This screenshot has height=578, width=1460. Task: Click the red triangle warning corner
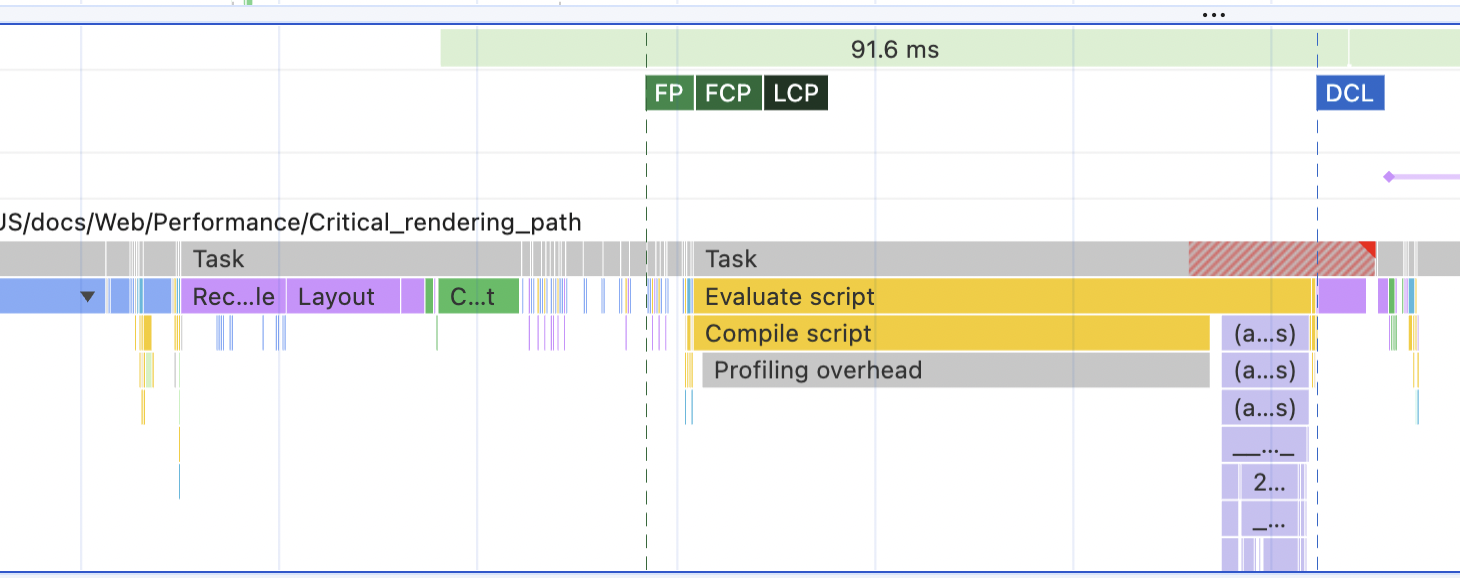pyautogui.click(x=1369, y=247)
